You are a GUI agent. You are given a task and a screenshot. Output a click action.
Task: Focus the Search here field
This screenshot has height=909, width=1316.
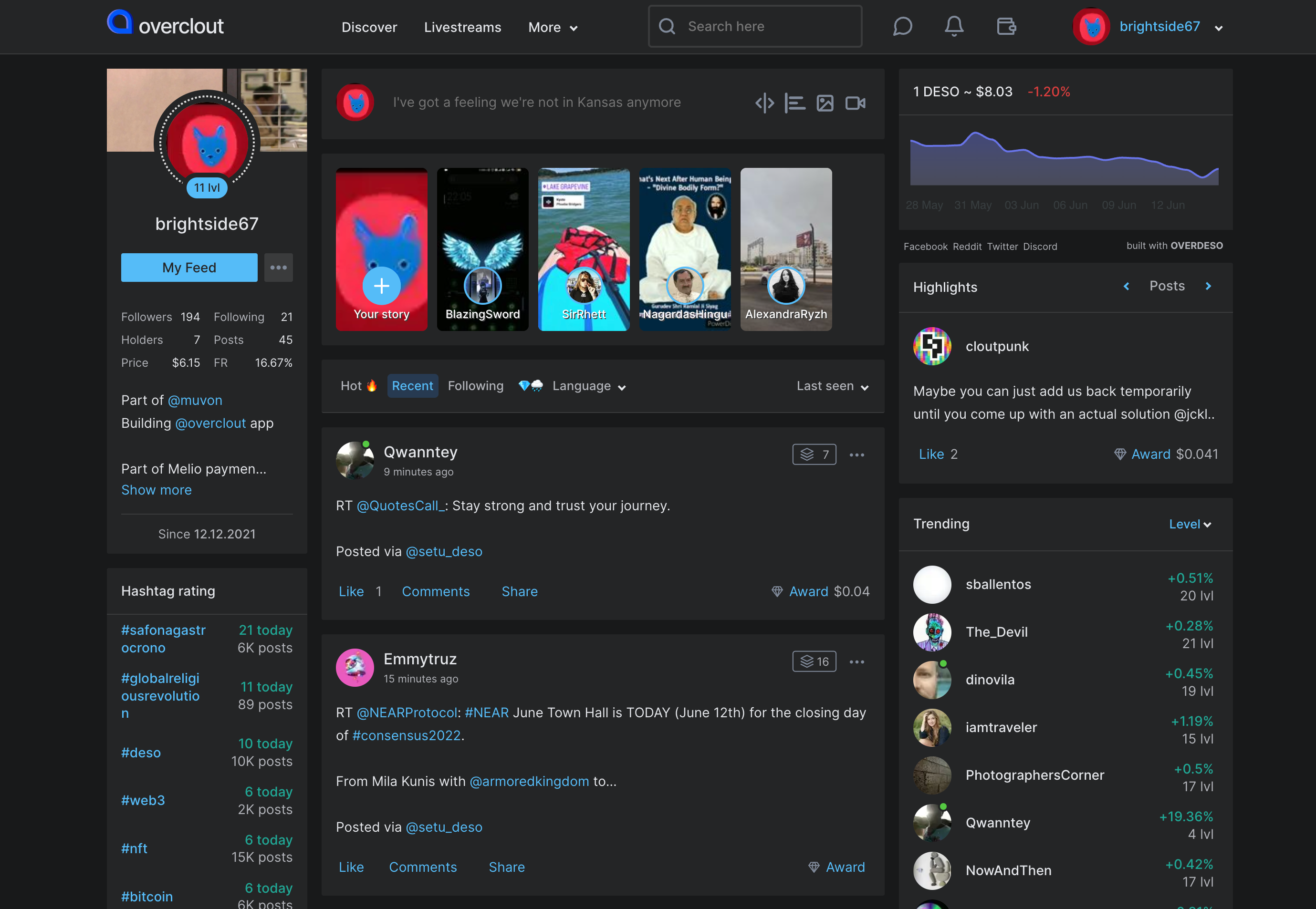pyautogui.click(x=755, y=26)
